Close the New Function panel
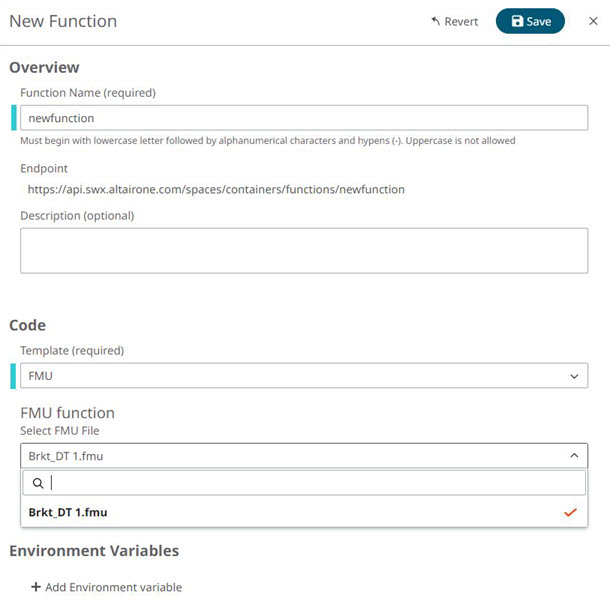 coord(593,21)
